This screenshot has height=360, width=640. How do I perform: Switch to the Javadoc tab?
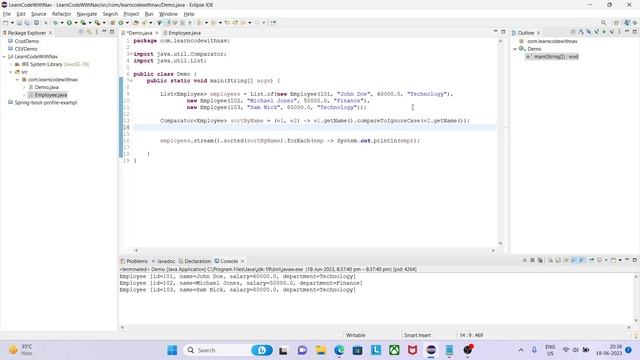163,261
